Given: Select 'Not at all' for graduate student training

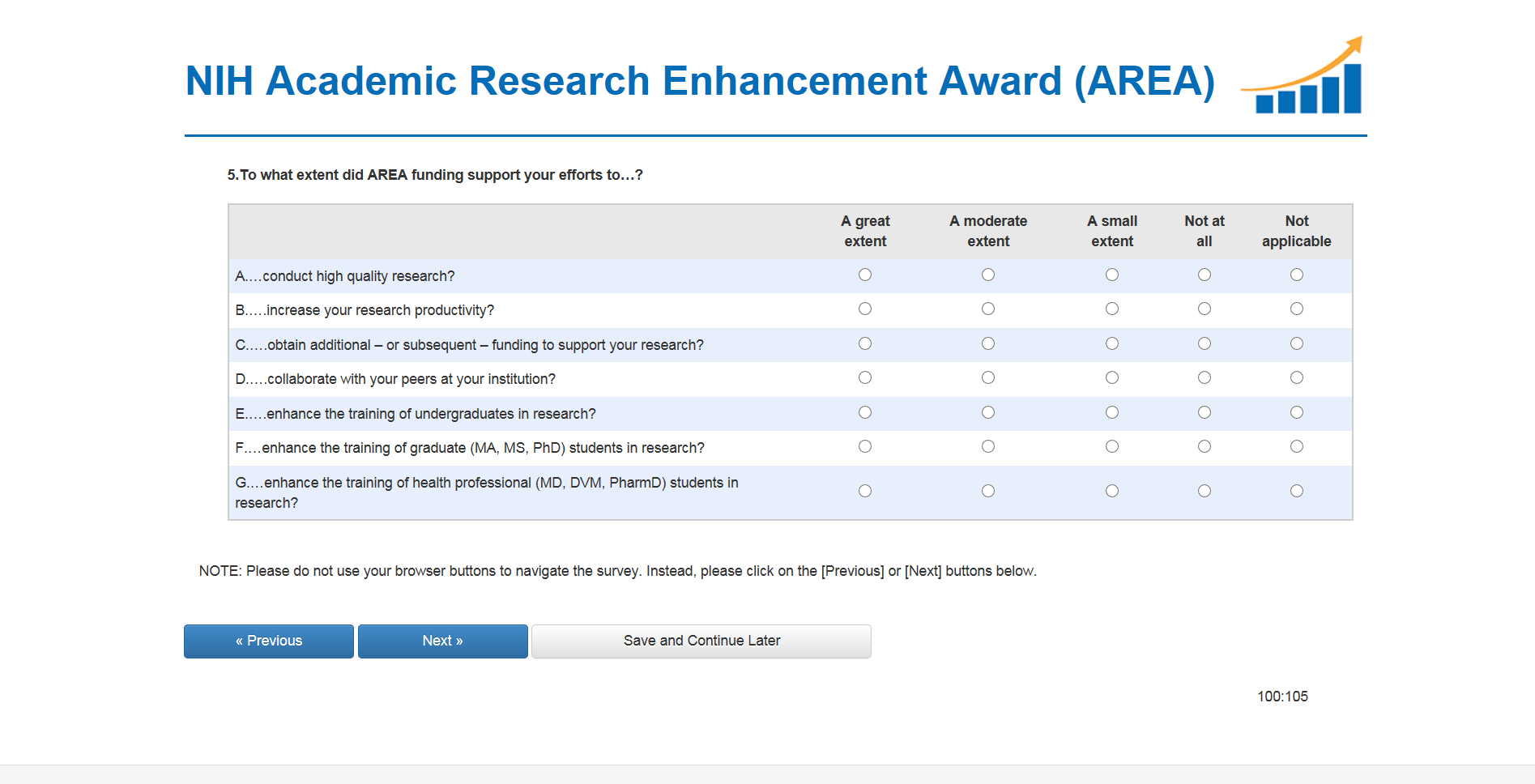Looking at the screenshot, I should pyautogui.click(x=1205, y=447).
